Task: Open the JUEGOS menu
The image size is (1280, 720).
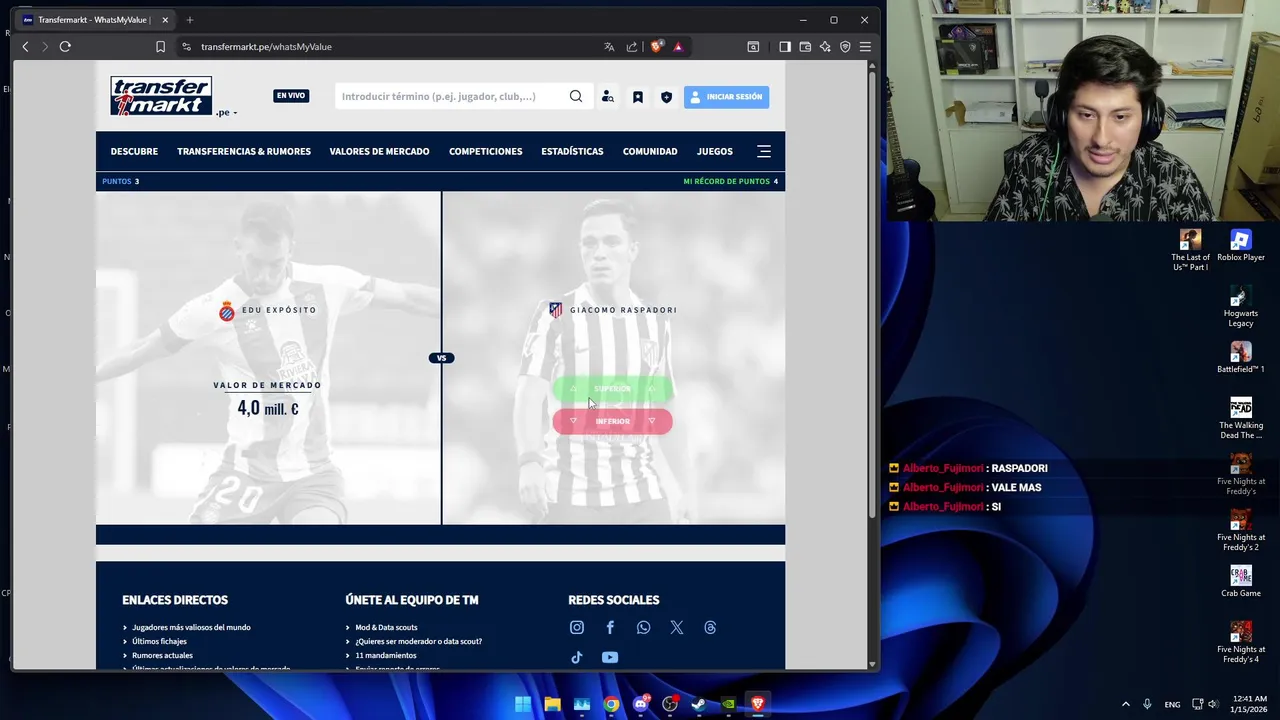Action: coord(715,151)
